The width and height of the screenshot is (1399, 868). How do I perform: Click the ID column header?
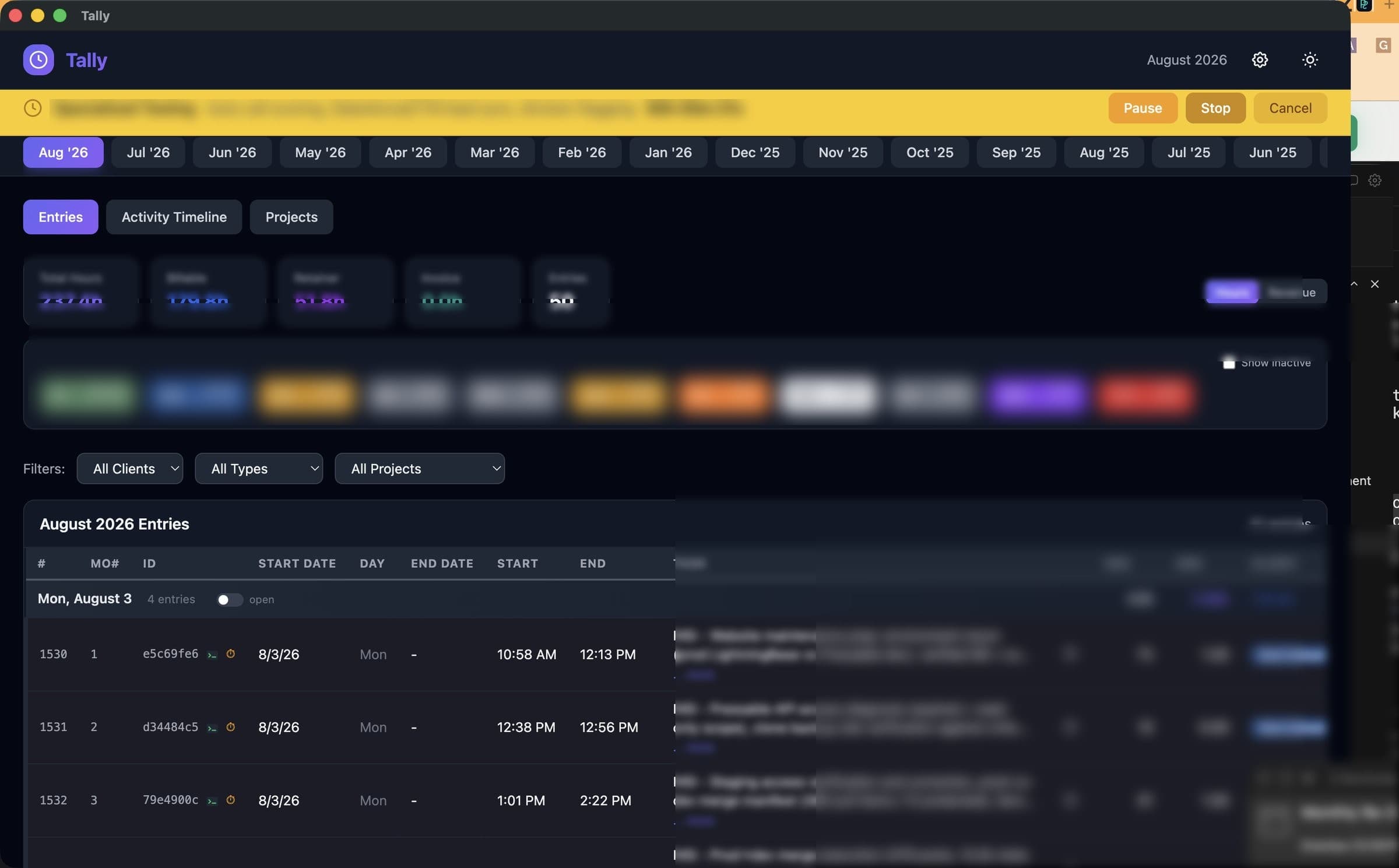click(149, 564)
